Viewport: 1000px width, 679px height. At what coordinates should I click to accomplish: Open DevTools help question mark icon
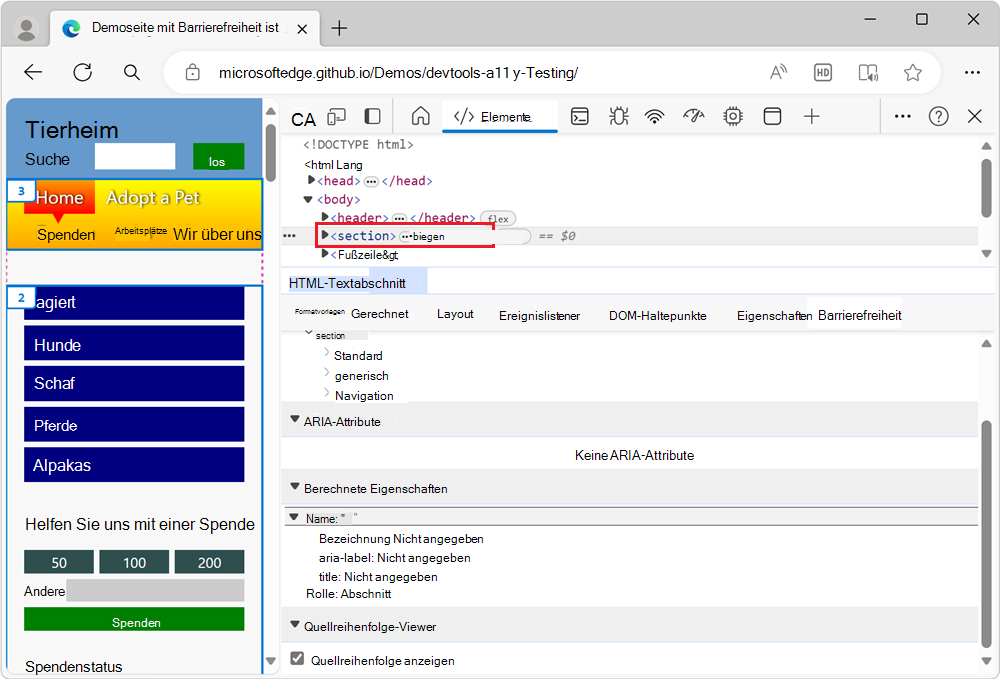[x=938, y=116]
